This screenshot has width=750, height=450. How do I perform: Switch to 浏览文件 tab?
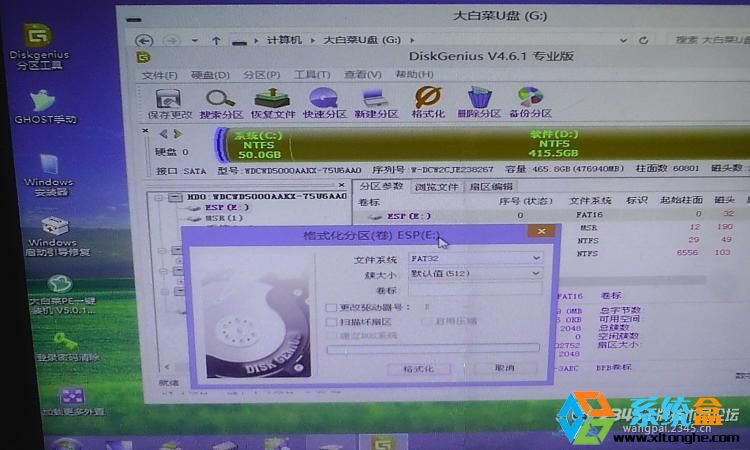pyautogui.click(x=436, y=187)
